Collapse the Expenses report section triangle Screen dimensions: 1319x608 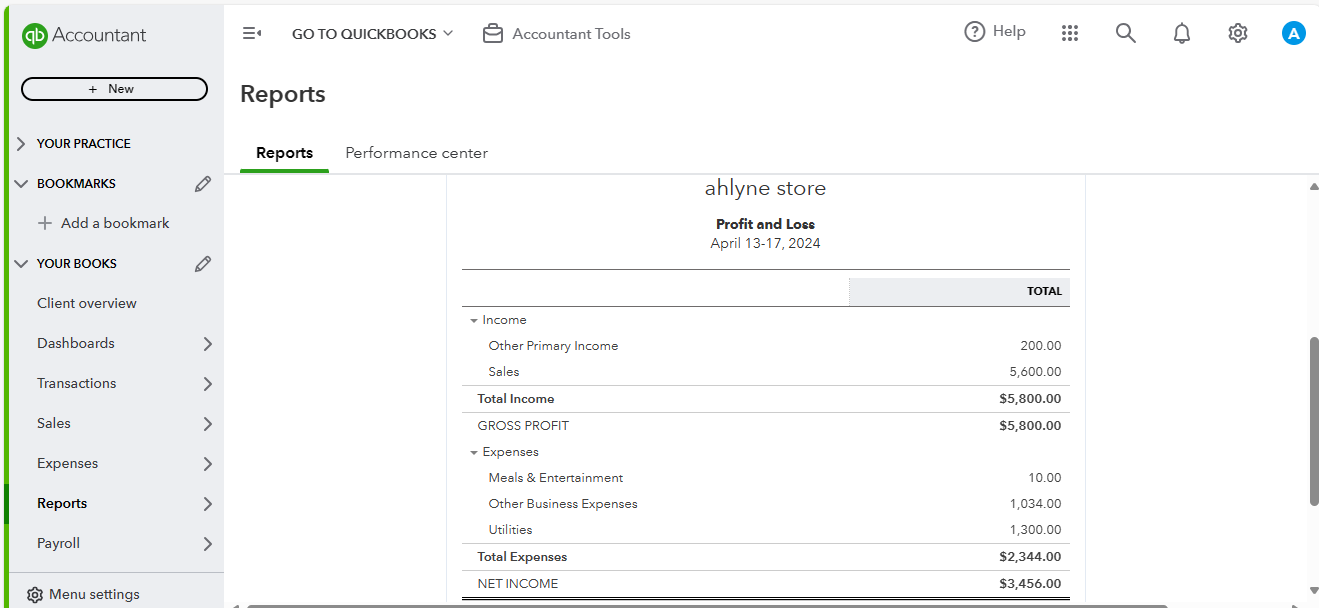pyautogui.click(x=474, y=453)
